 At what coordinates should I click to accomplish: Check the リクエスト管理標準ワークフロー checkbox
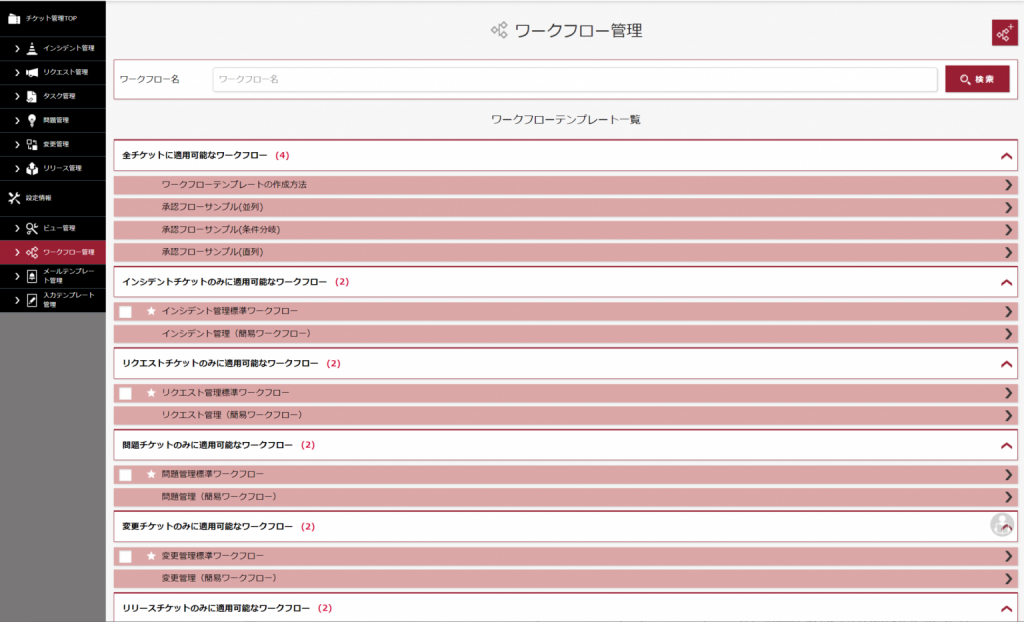pos(126,392)
